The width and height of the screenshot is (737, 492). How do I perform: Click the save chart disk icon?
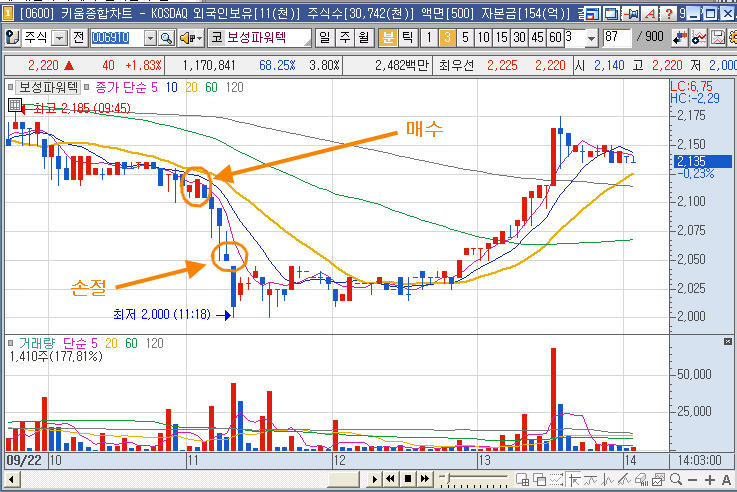coord(718,38)
